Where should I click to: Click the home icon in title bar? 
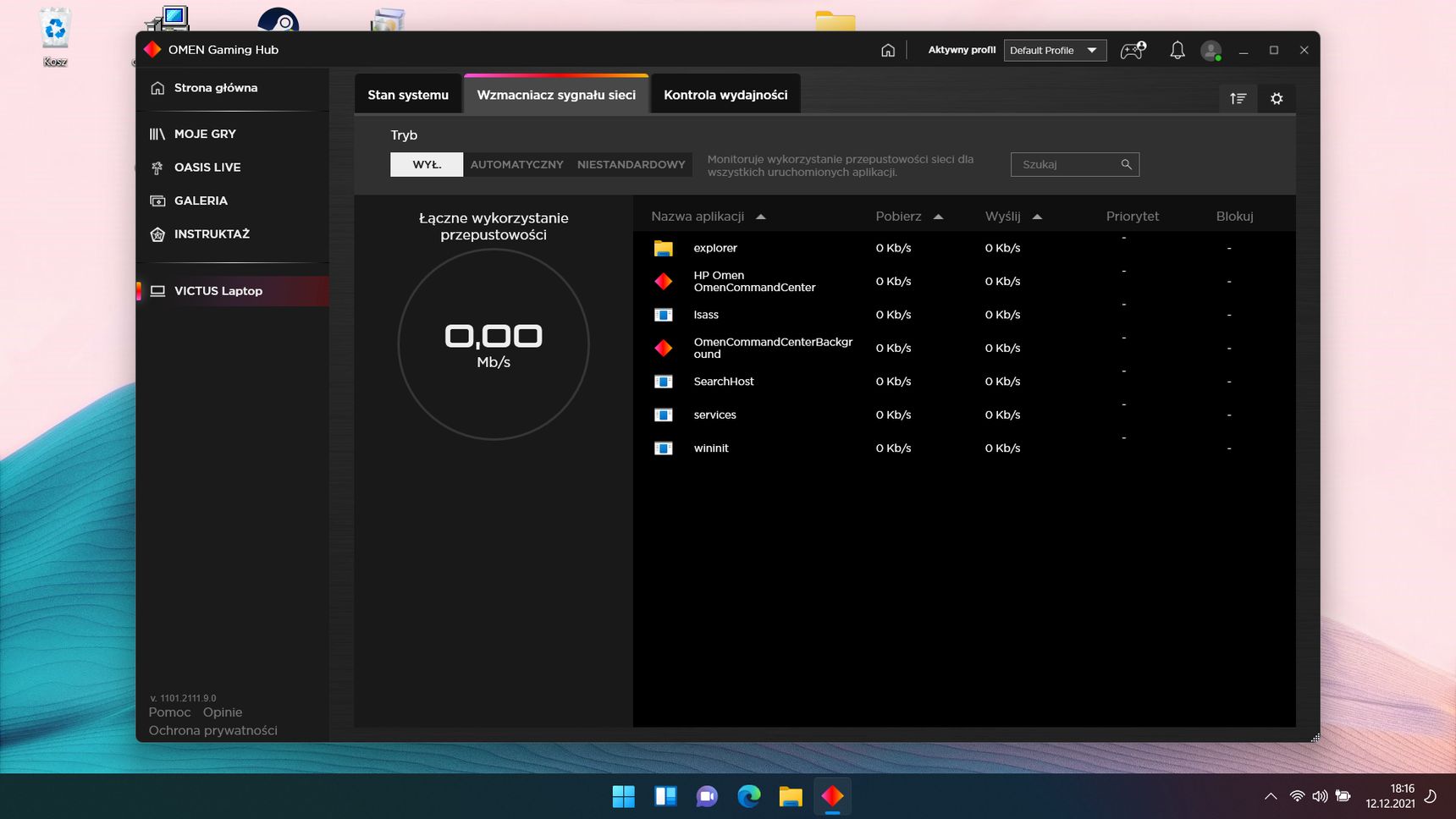pos(888,50)
